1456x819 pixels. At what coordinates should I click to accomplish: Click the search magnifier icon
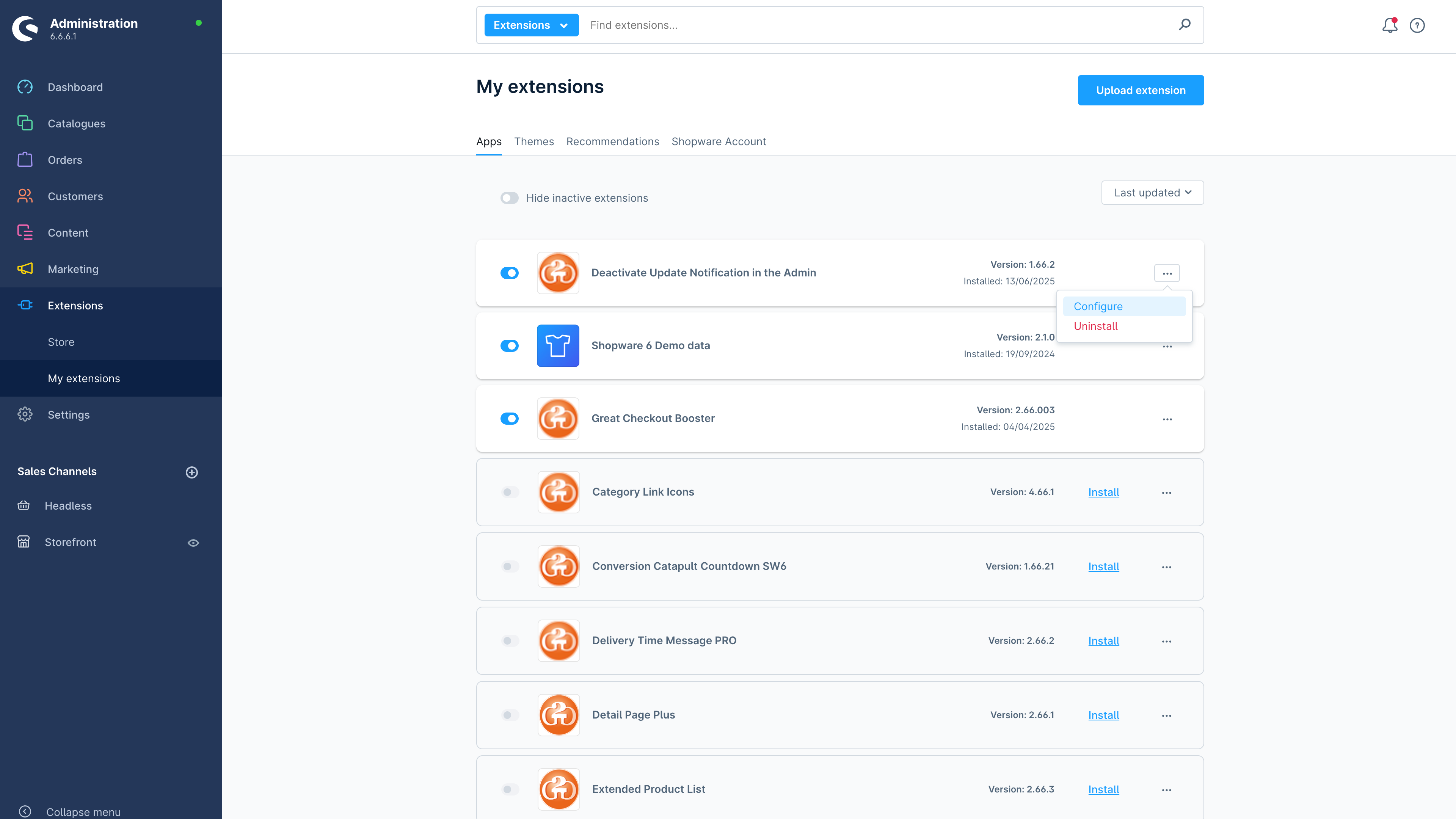1184,25
